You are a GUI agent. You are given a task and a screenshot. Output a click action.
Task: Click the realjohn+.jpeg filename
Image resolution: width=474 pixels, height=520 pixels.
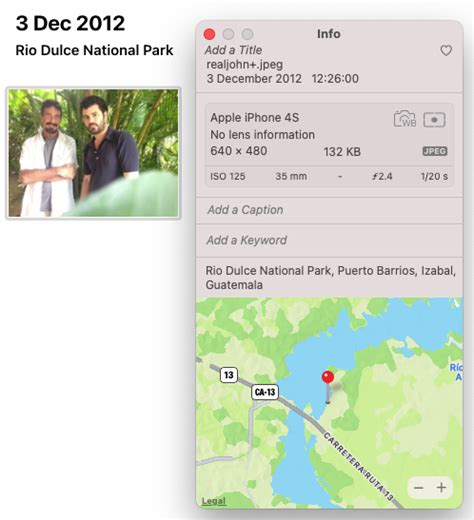pos(245,64)
